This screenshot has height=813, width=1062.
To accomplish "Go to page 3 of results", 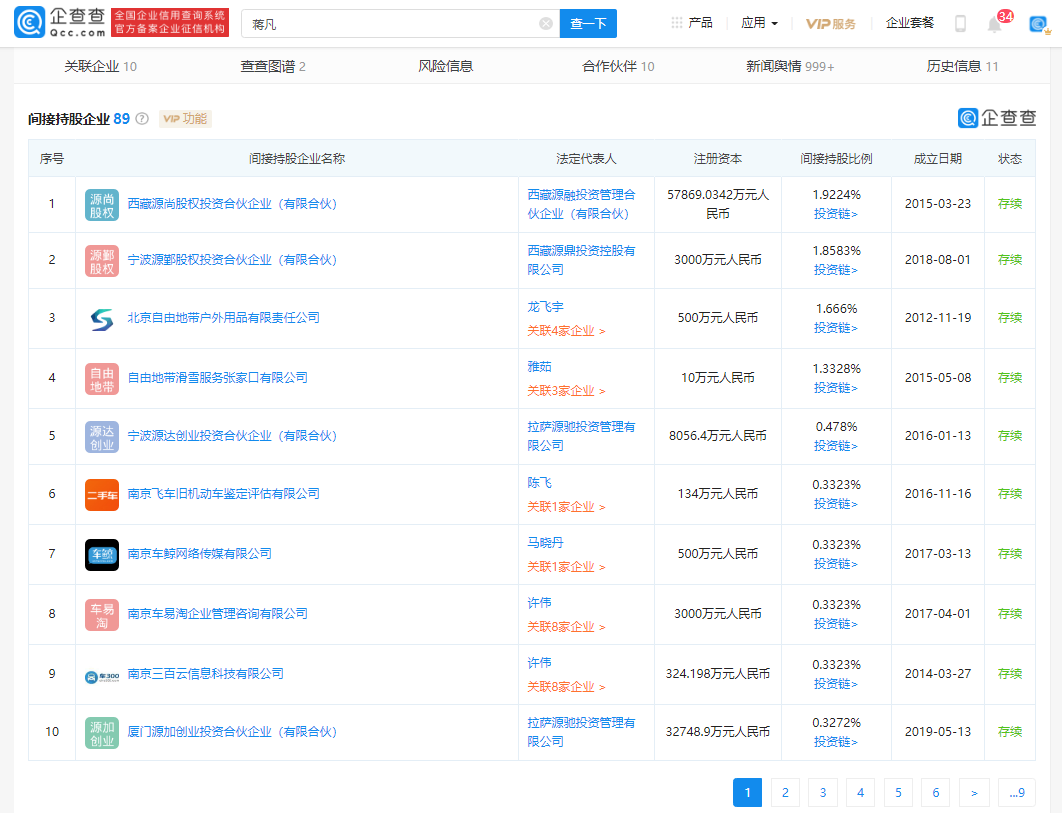I will [x=823, y=793].
